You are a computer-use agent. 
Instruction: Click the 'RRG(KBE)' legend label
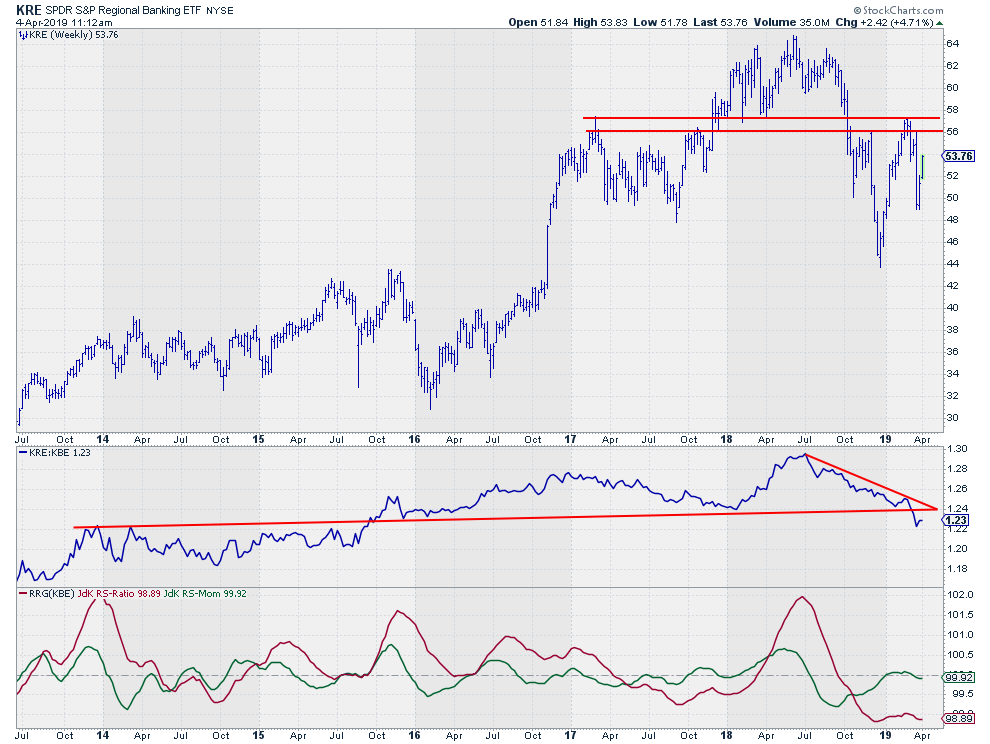pyautogui.click(x=52, y=594)
